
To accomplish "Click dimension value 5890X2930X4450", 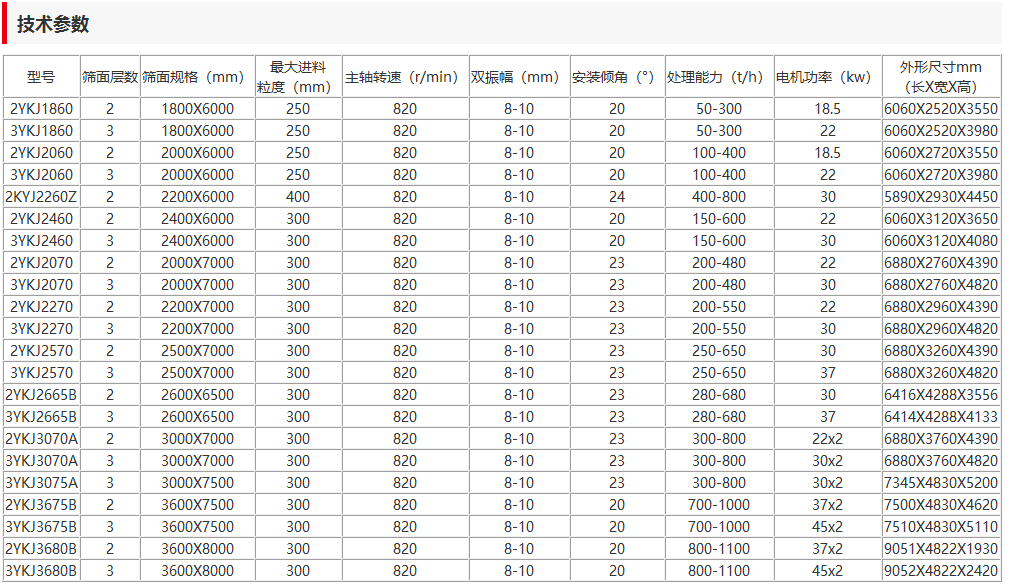I will [941, 197].
